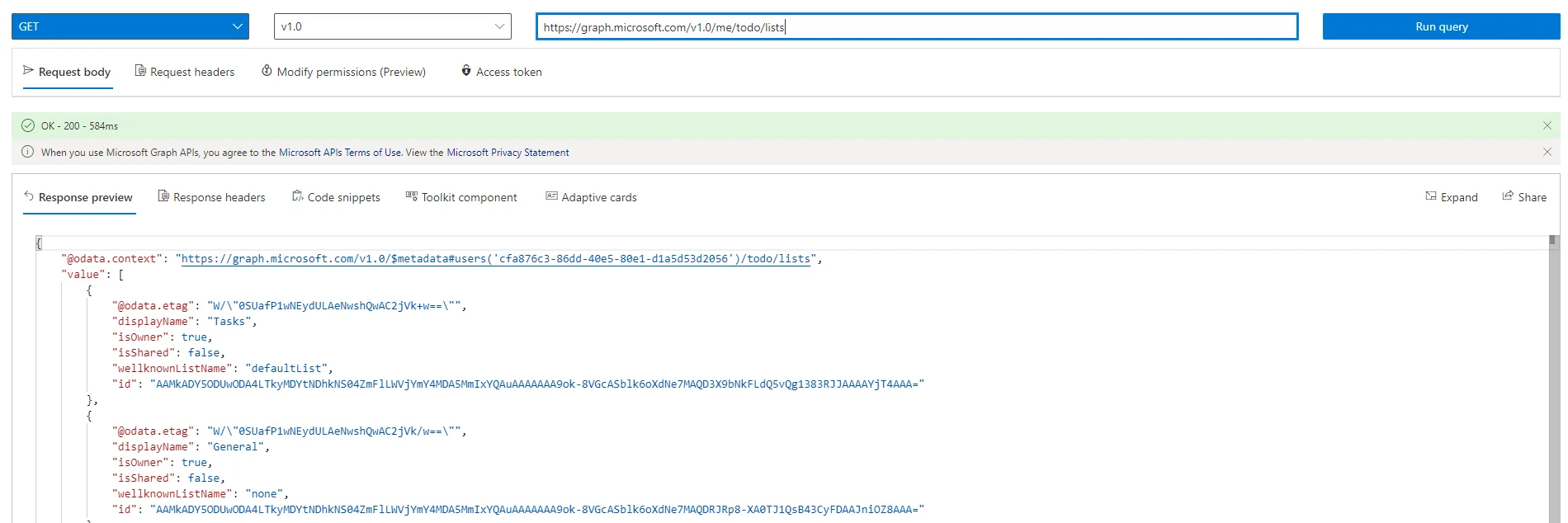Click the Response preview arrow icon
1568x523 pixels.
[29, 196]
